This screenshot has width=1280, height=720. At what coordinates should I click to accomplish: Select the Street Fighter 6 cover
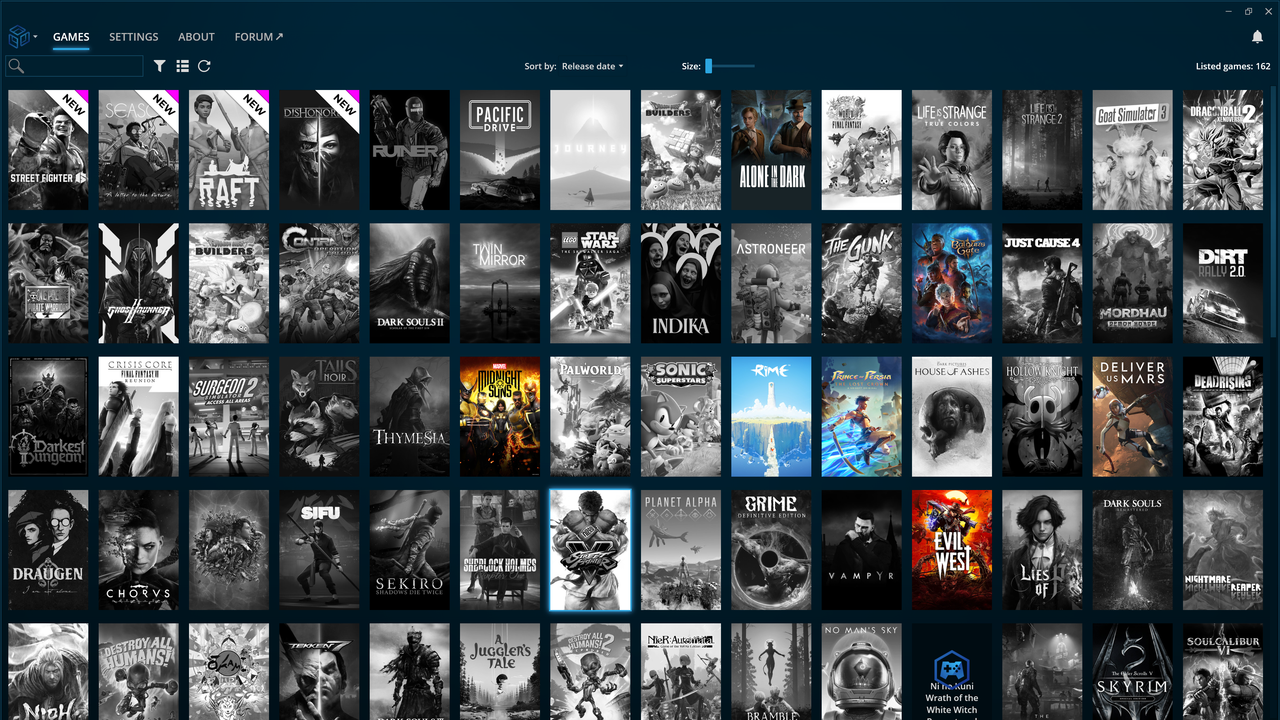coord(48,150)
